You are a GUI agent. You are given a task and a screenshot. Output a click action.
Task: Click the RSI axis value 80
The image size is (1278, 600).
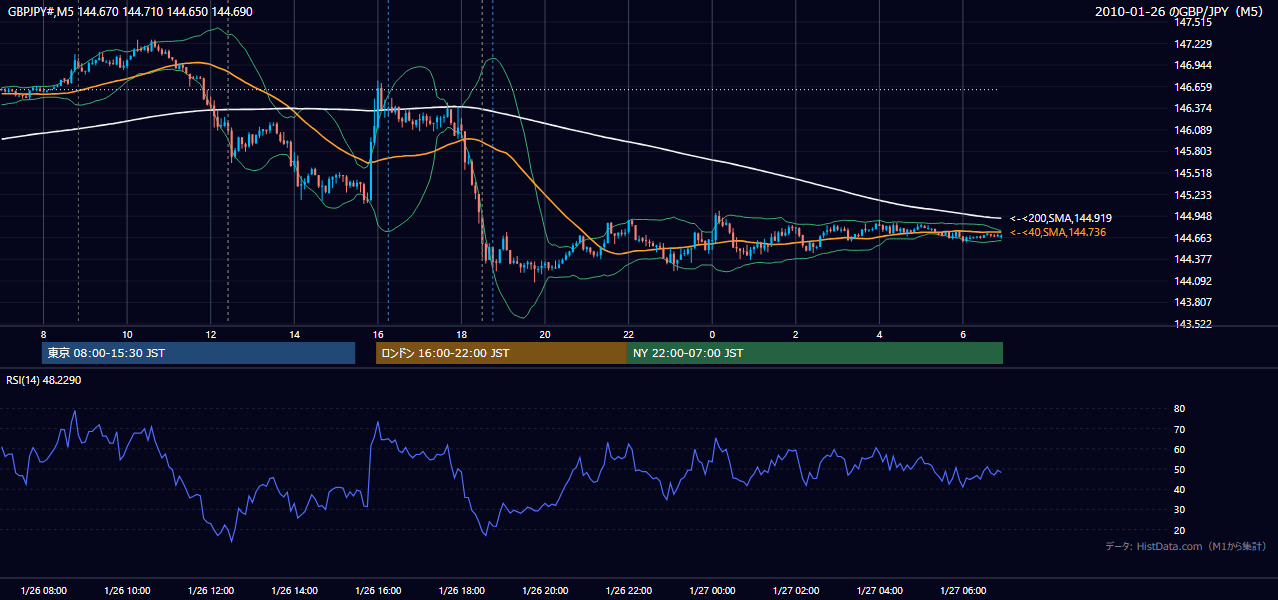[1179, 409]
